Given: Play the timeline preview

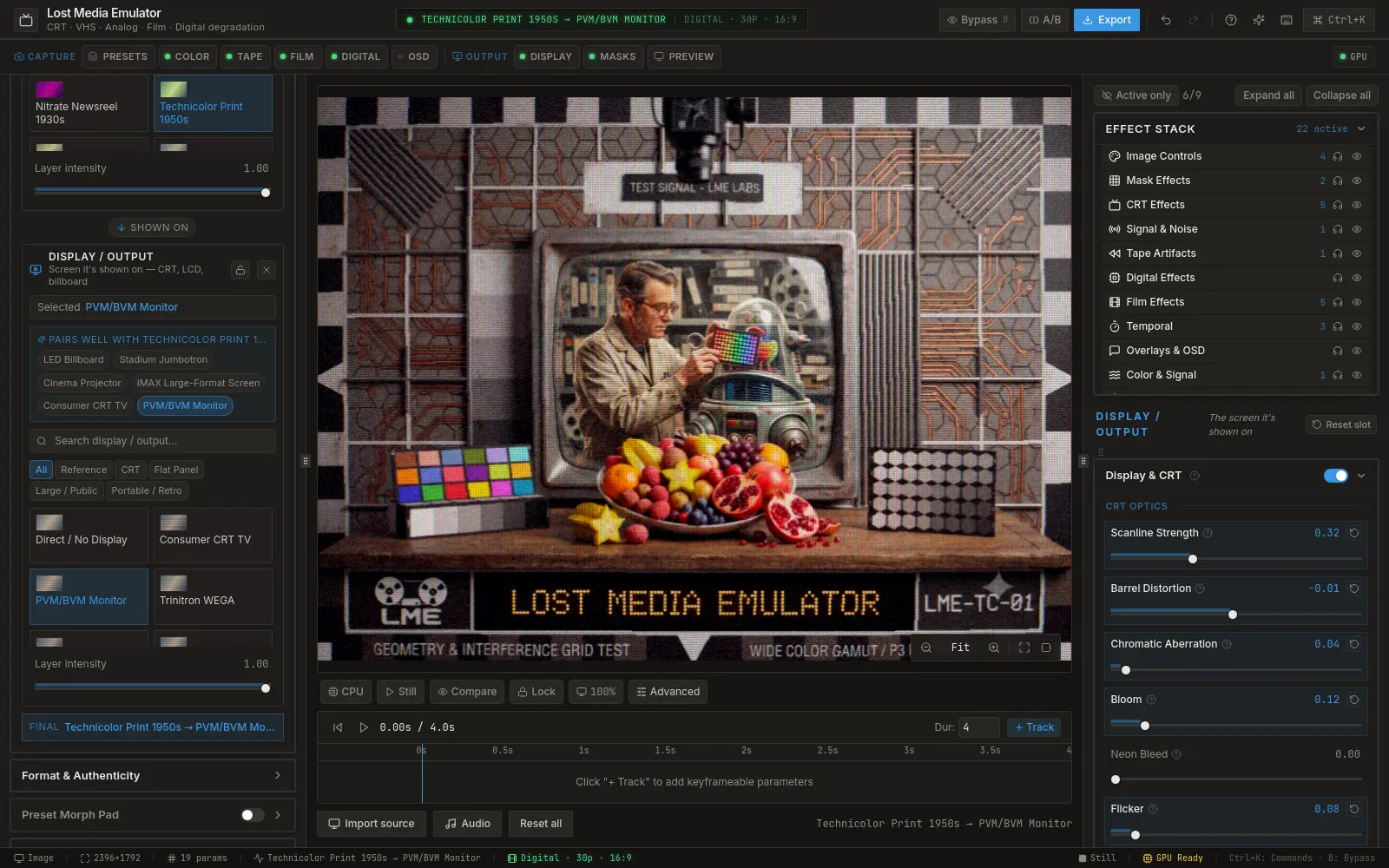Looking at the screenshot, I should coord(364,727).
